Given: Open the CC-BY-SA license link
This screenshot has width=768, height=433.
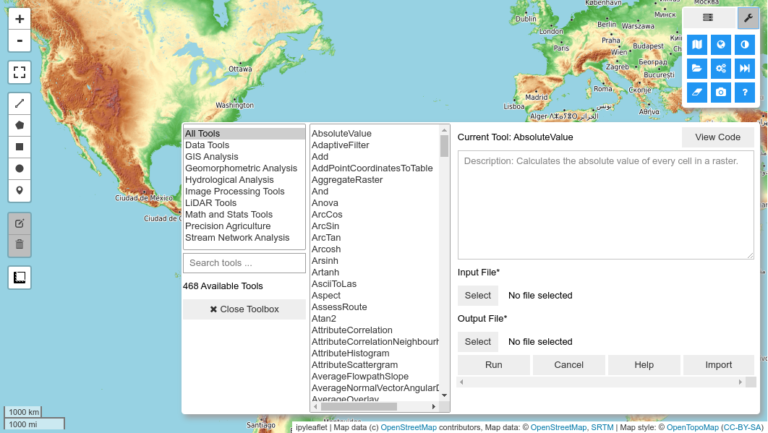Looking at the screenshot, I should (743, 428).
